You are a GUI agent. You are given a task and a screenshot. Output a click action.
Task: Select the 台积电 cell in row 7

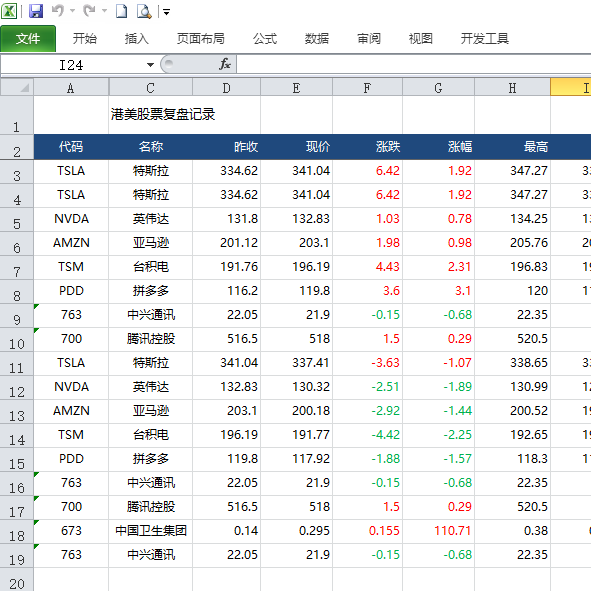[x=150, y=267]
